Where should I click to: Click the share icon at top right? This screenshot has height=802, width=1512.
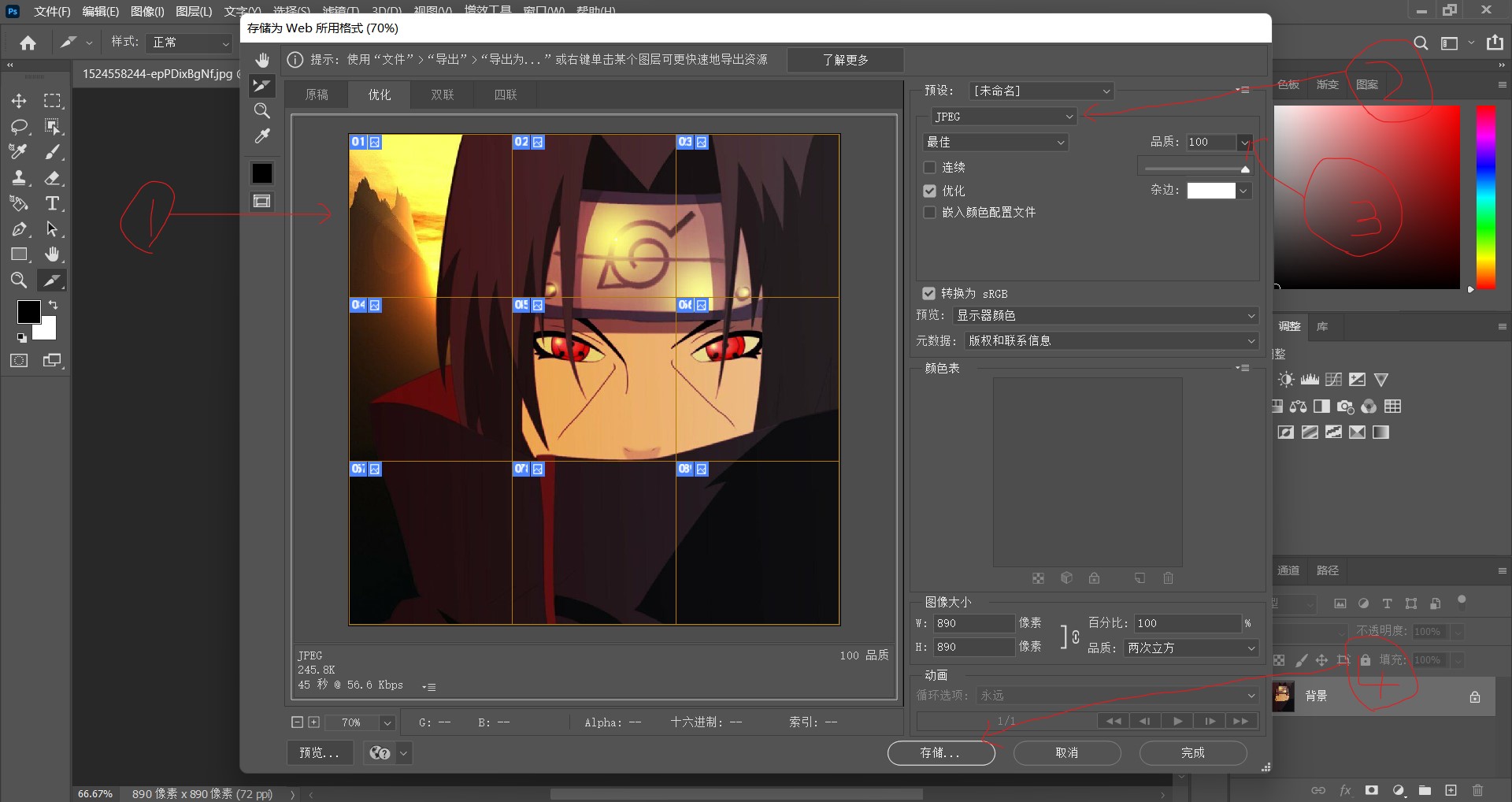[x=1495, y=43]
